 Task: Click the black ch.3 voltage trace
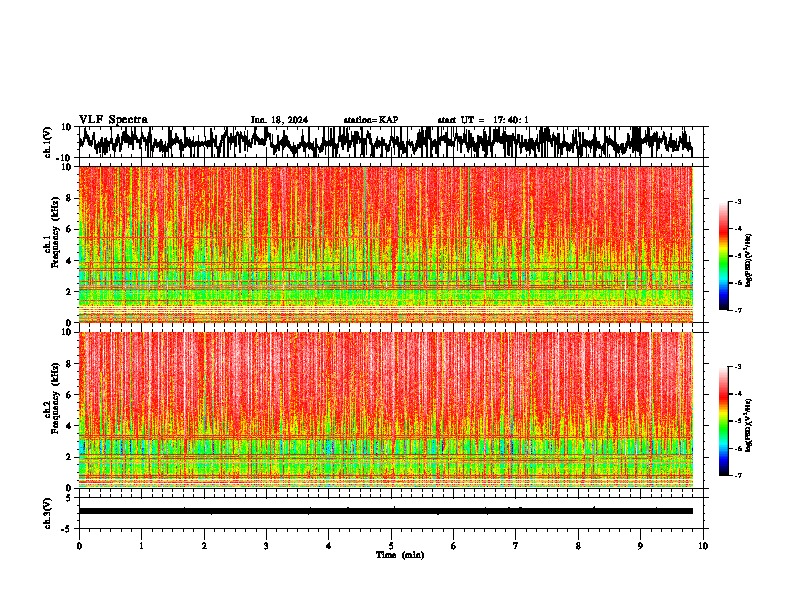[386, 511]
